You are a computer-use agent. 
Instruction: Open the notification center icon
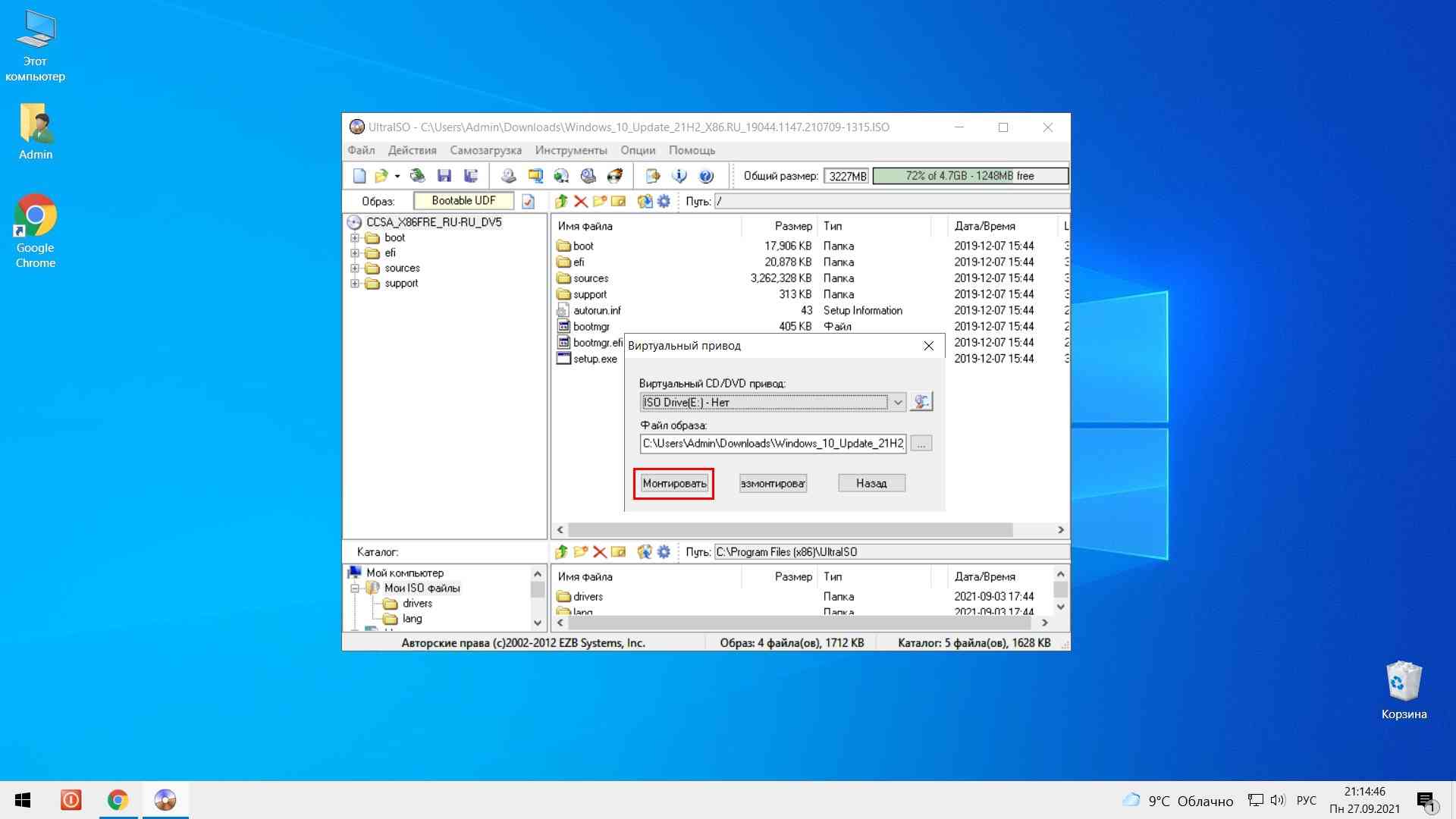(1425, 801)
